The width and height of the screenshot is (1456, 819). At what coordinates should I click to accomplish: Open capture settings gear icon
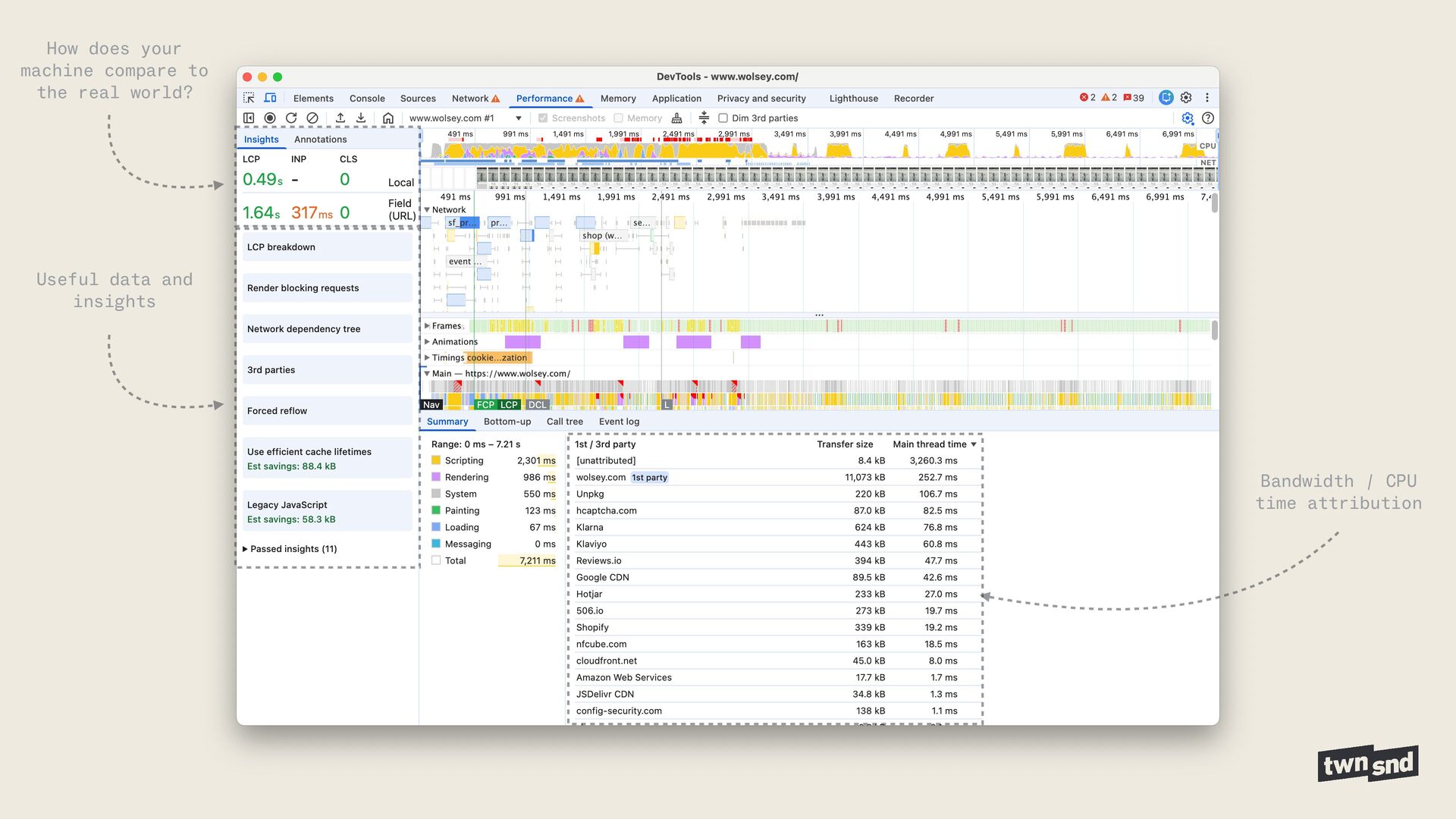tap(1188, 118)
